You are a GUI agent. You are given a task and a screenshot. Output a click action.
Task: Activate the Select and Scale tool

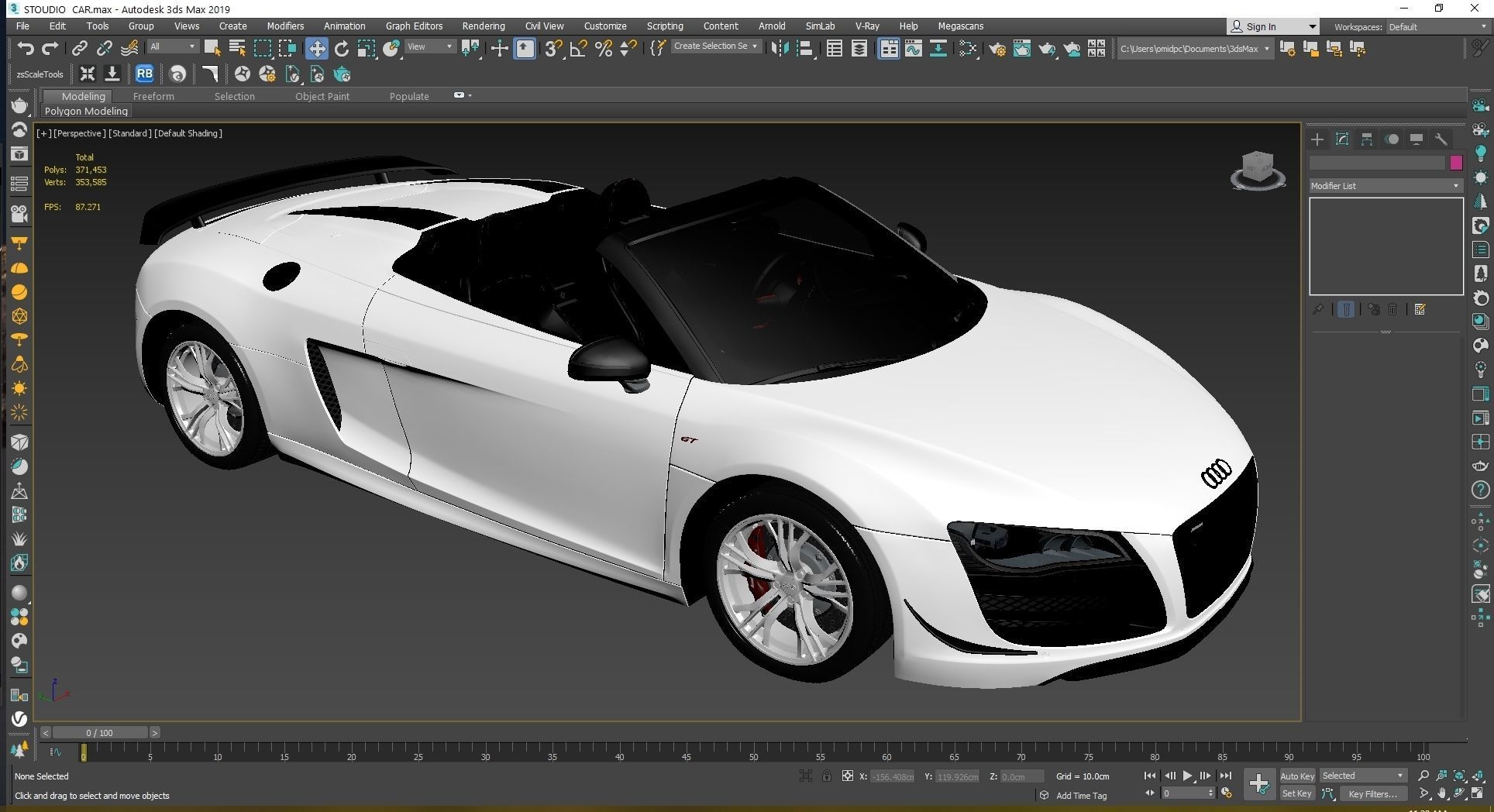(x=367, y=48)
